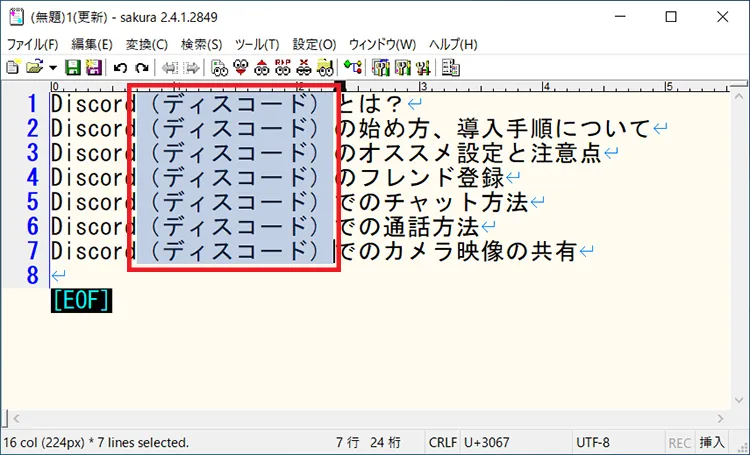
Task: Click 'のオススメ設定と注意点' on line 3
Action: (470, 153)
